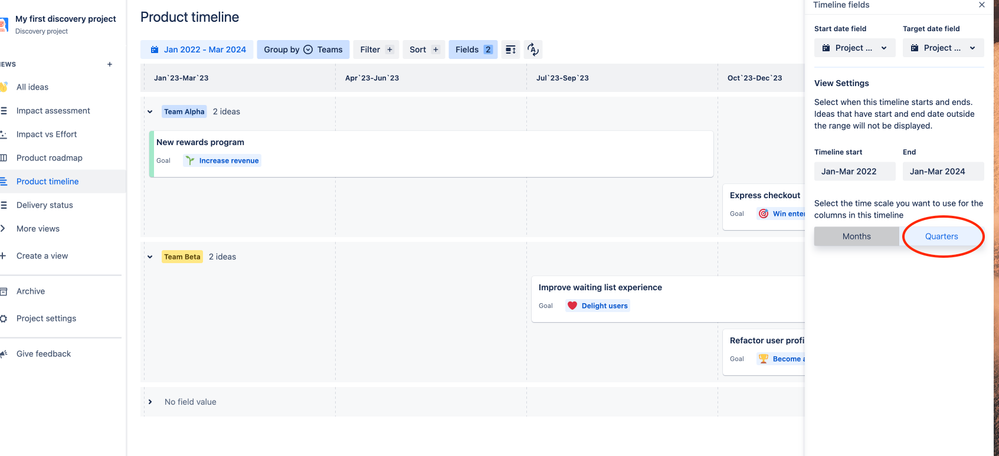The image size is (999, 456).
Task: Click Create a view
Action: point(42,256)
